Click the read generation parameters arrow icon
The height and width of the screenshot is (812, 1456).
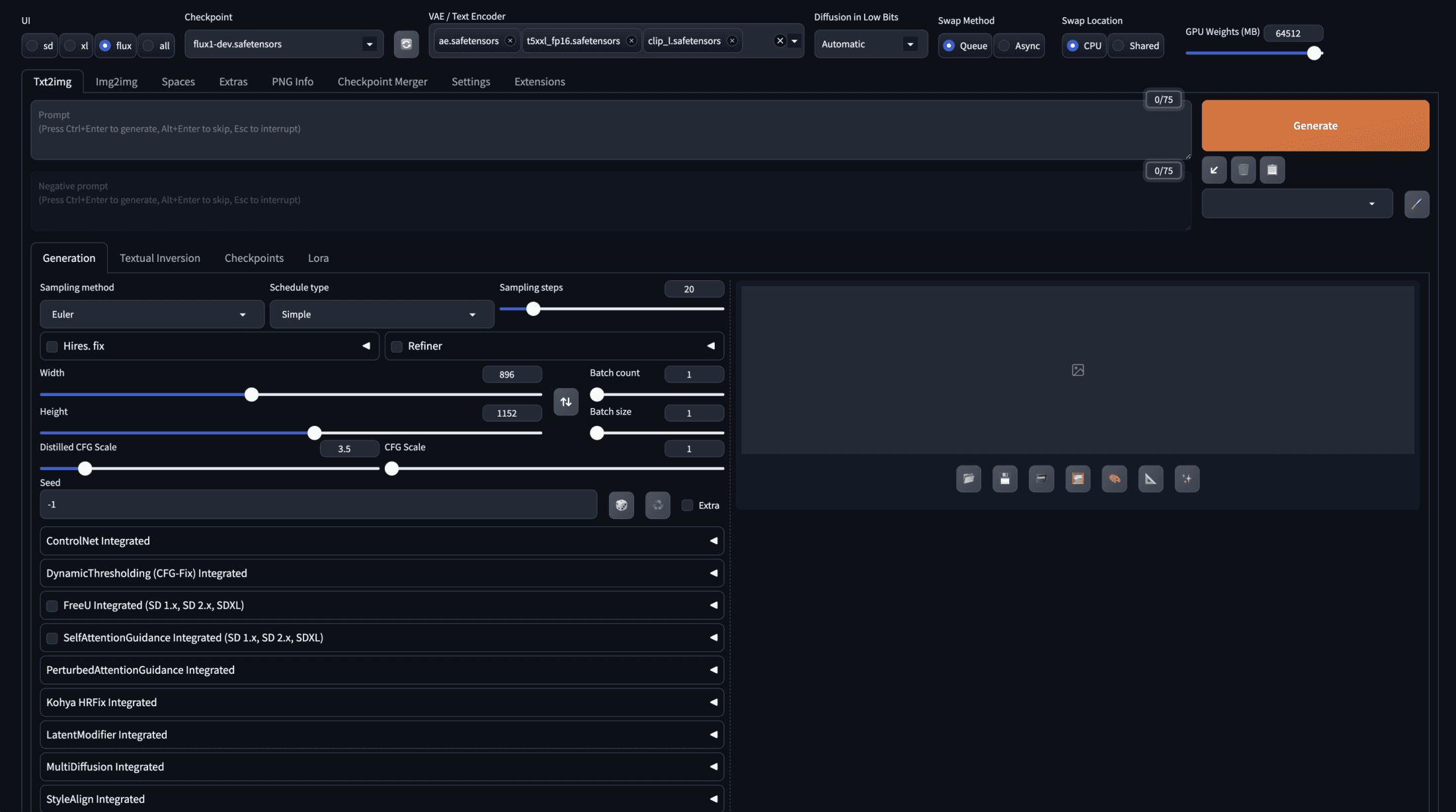pos(1214,170)
